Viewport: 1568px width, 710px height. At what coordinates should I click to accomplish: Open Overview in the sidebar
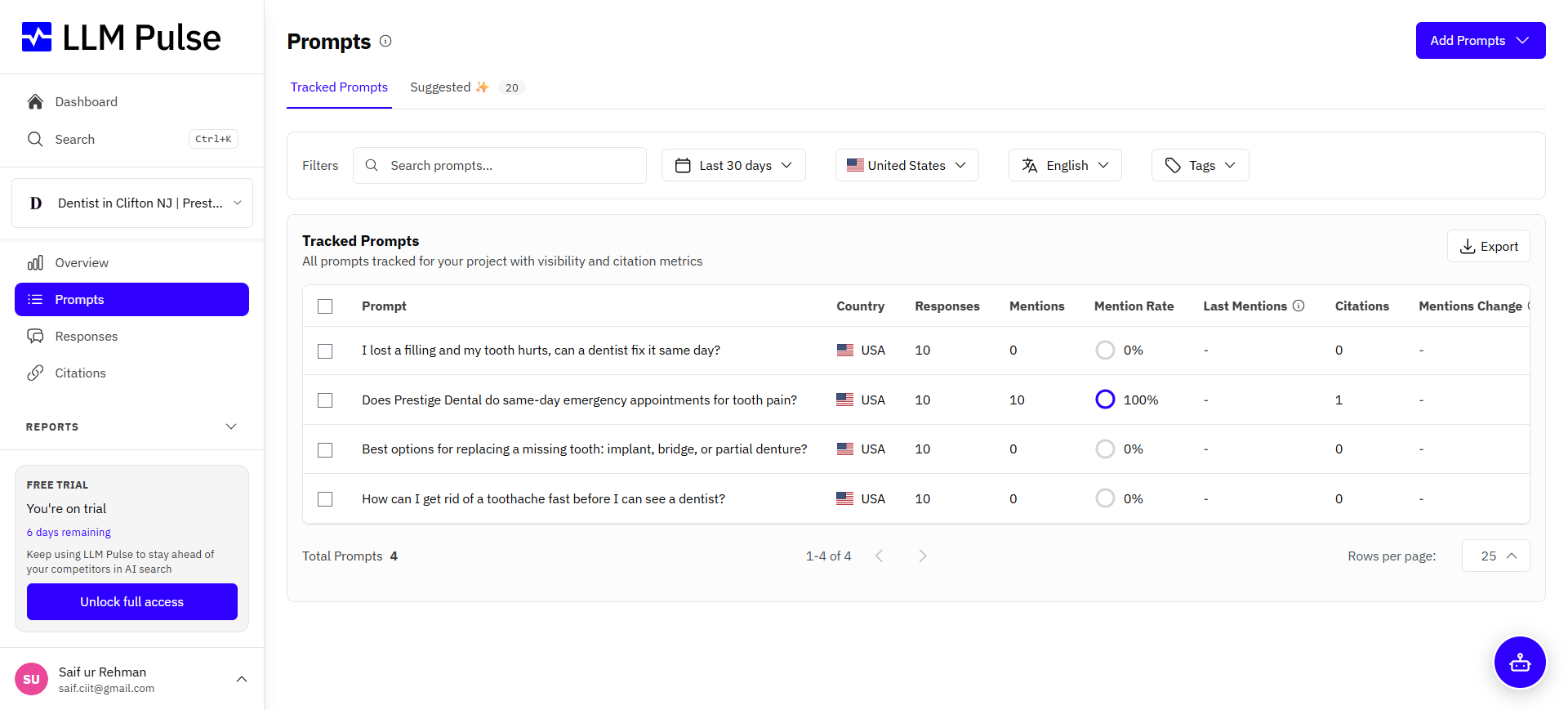click(x=82, y=262)
